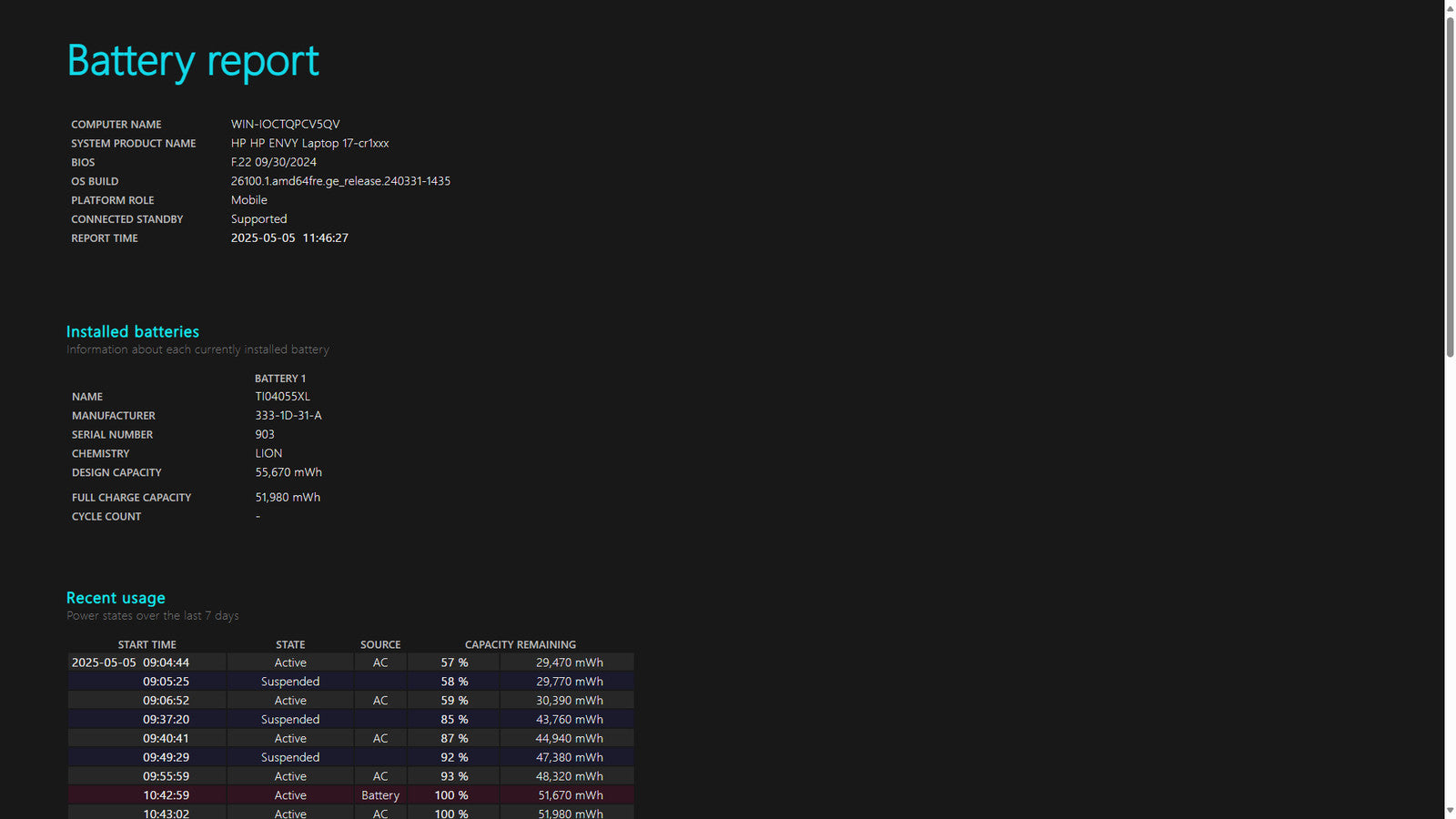Click the REPORT TIME label
The height and width of the screenshot is (819, 1456).
pyautogui.click(x=105, y=238)
